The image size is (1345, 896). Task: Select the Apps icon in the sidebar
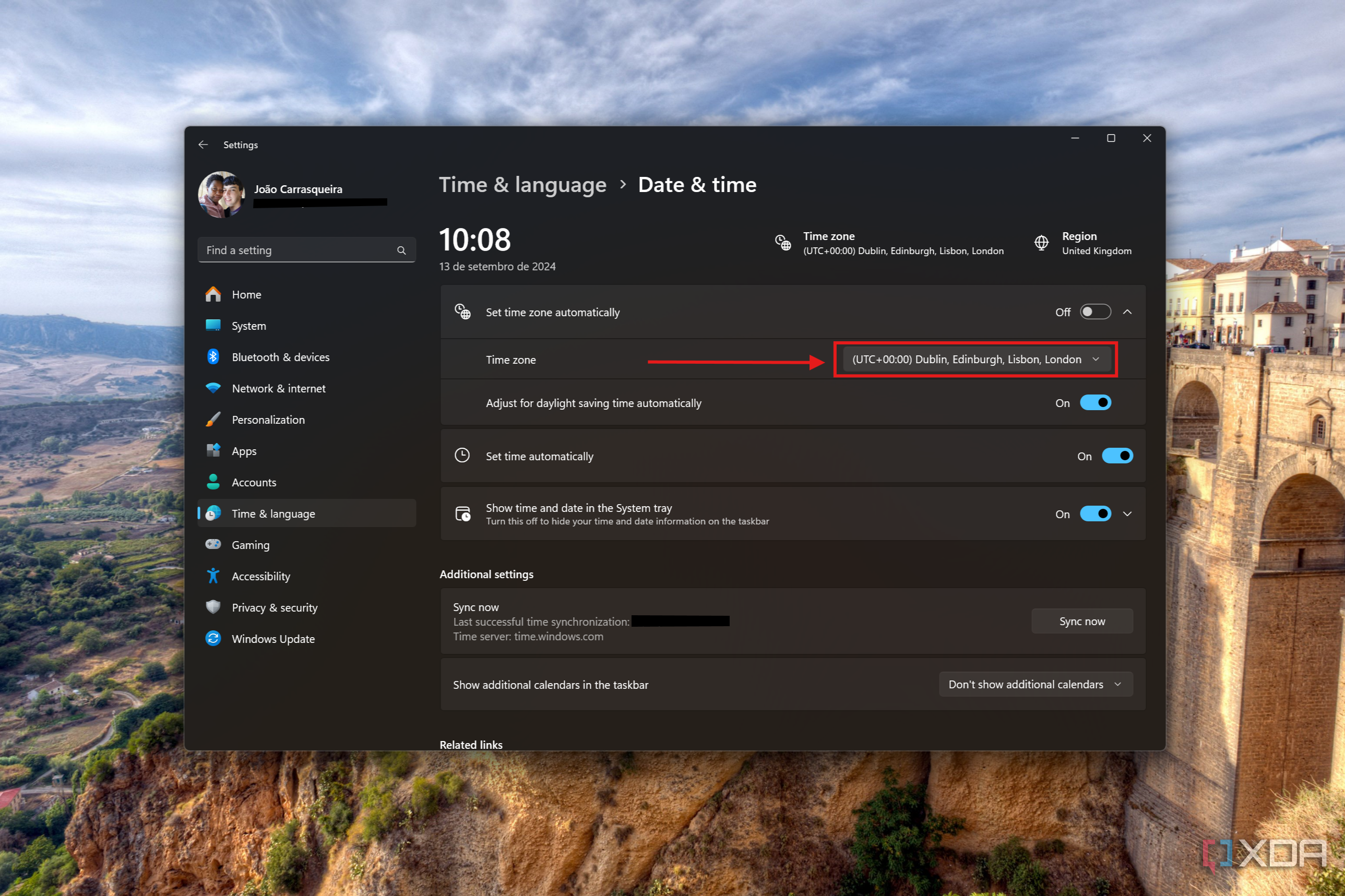213,450
